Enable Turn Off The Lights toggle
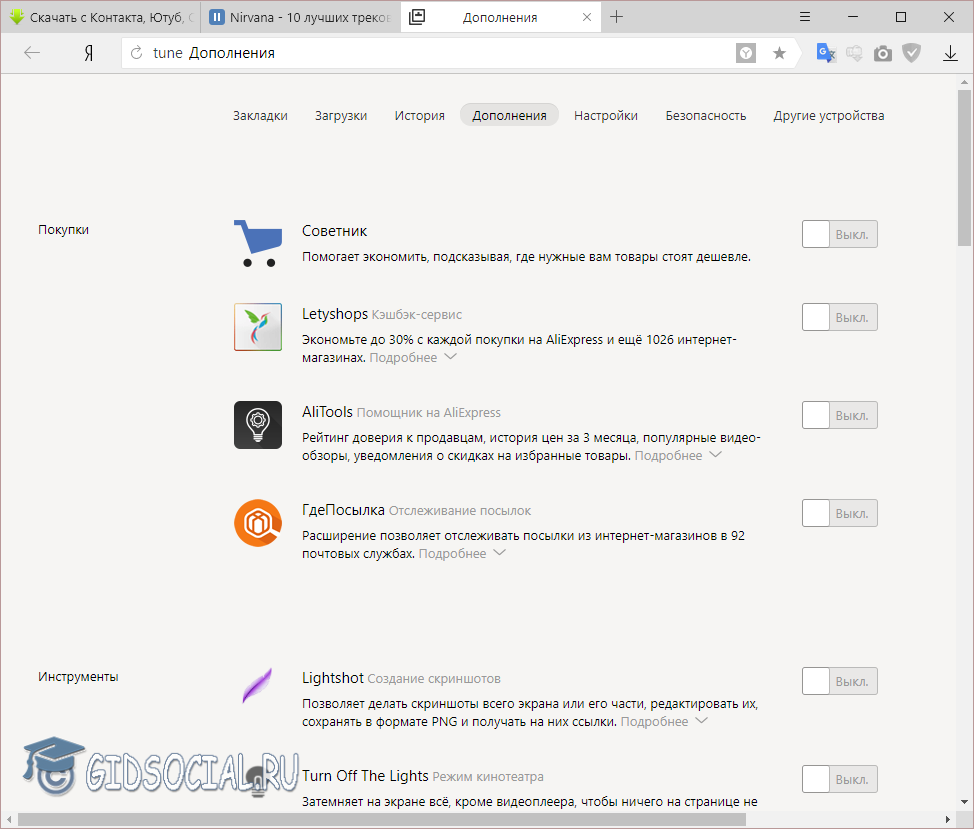 (840, 779)
